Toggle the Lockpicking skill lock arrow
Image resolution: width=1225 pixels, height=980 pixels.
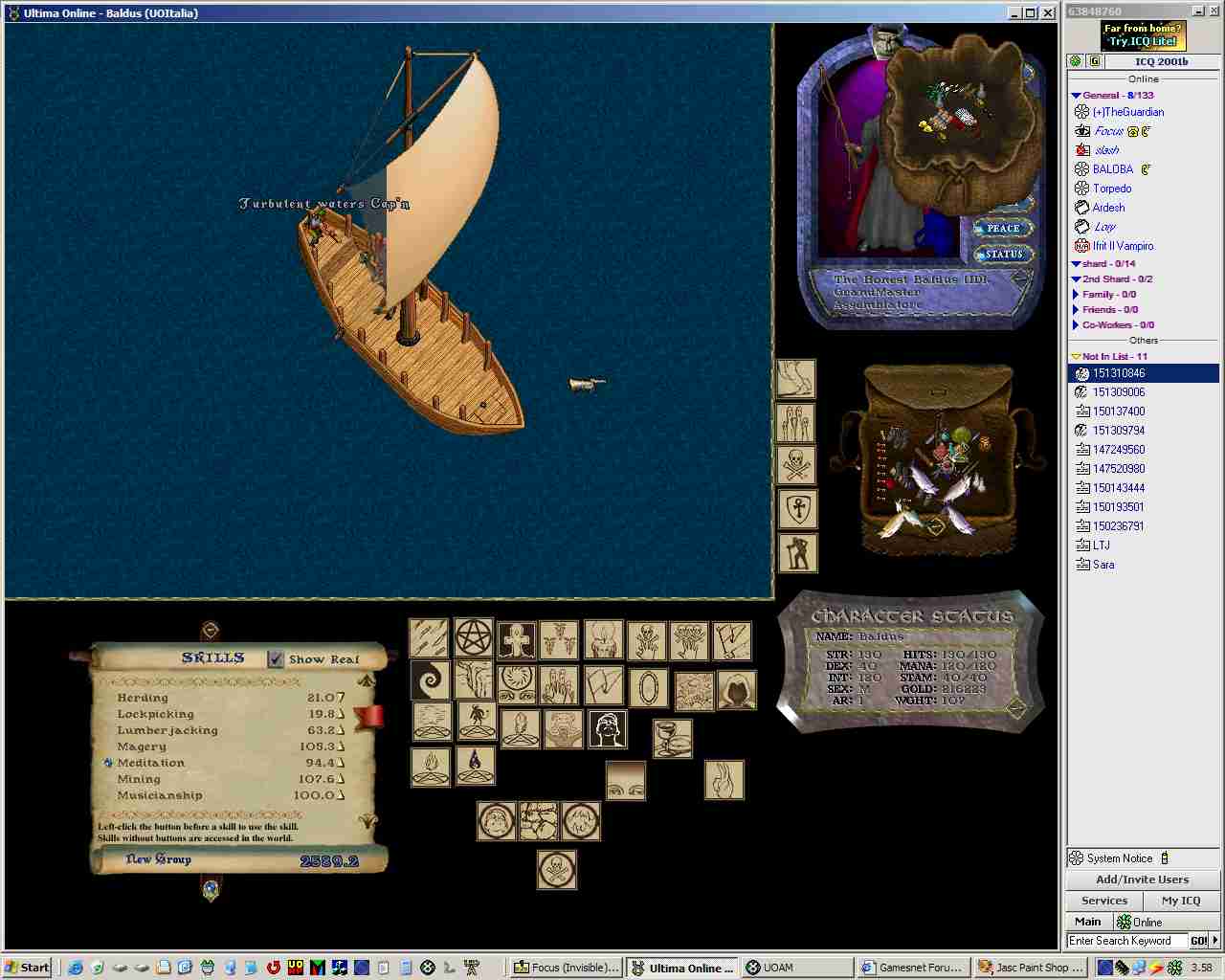340,714
